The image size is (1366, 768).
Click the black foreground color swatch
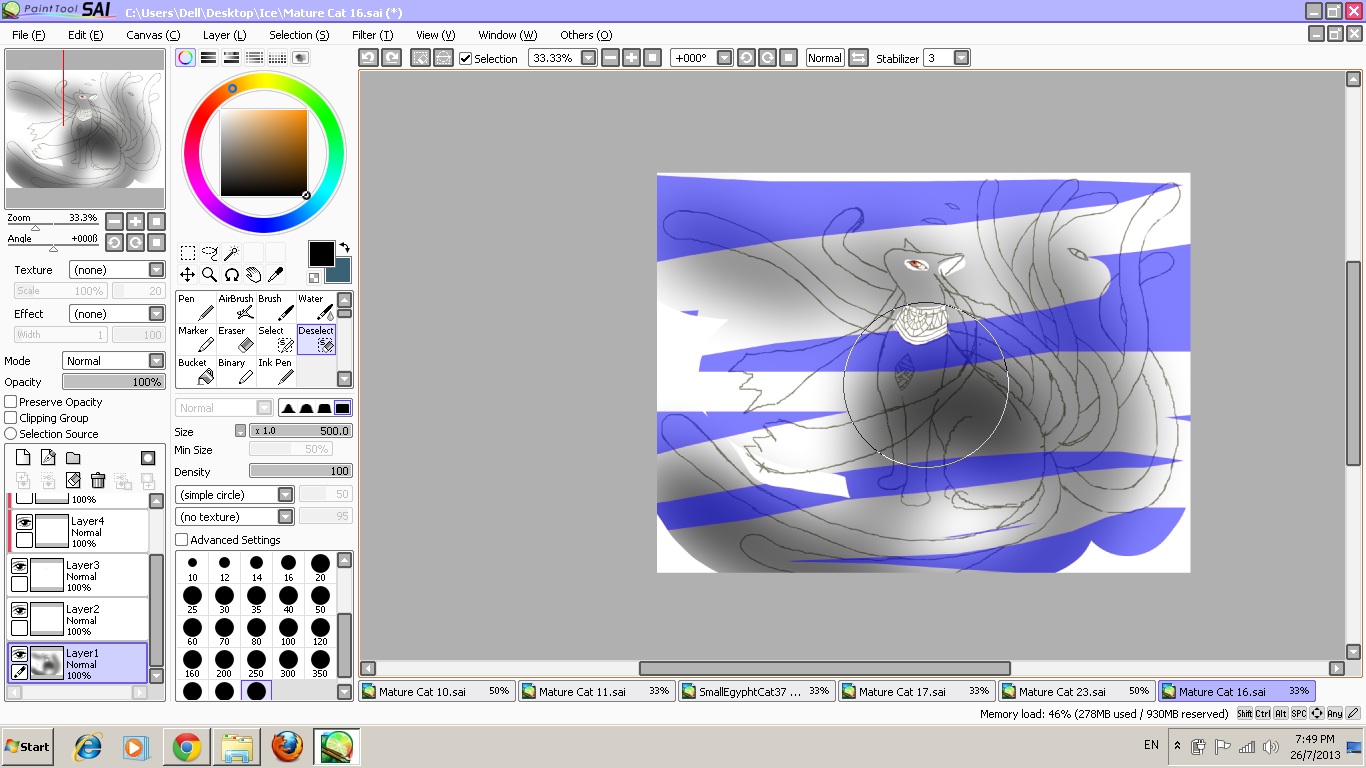321,254
